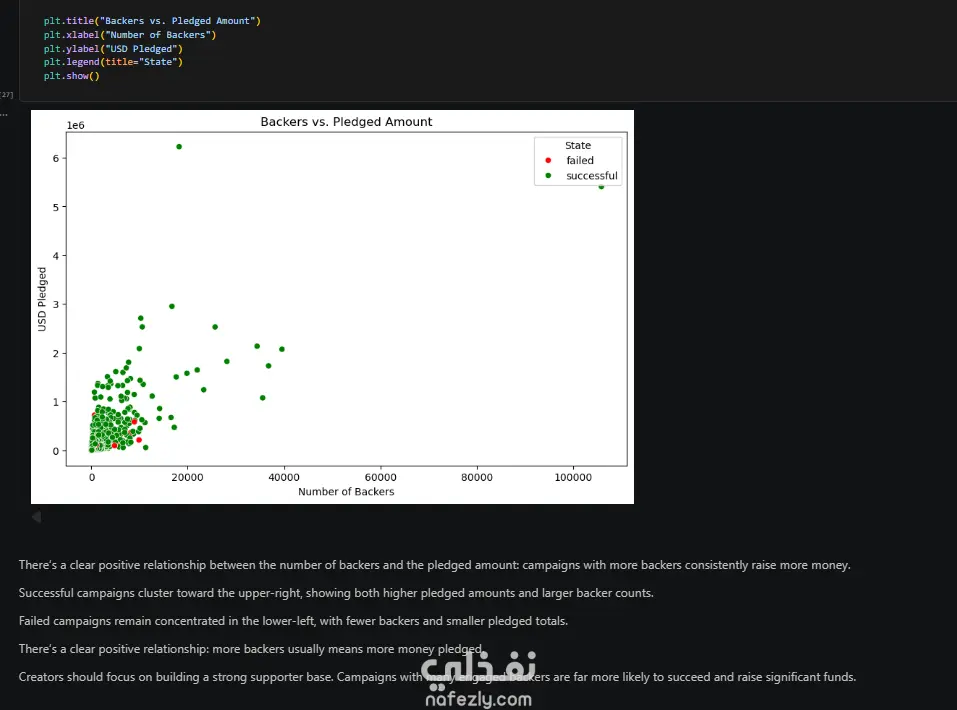Click the plt.show() code line

point(71,76)
